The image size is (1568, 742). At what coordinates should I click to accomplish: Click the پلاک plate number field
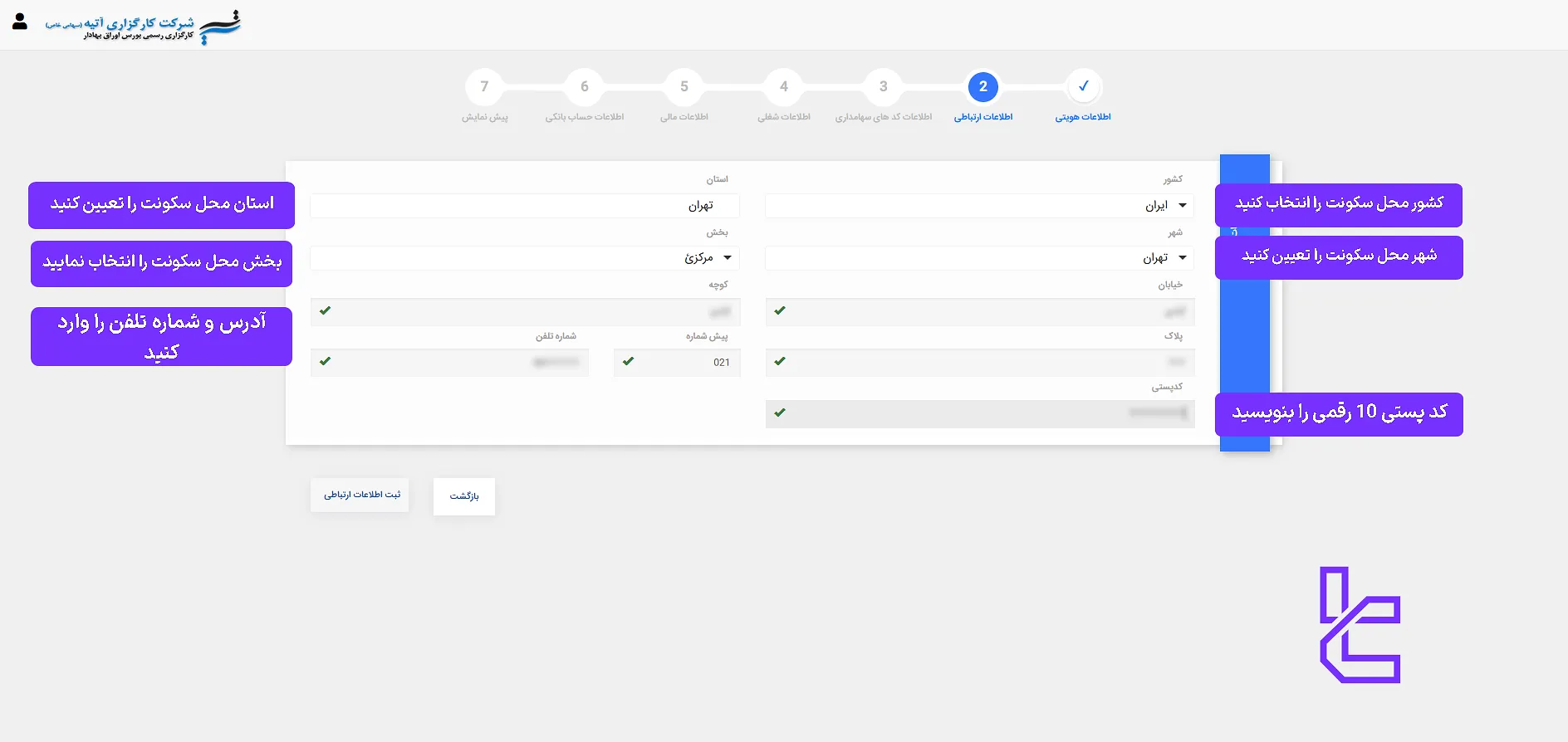click(x=980, y=362)
